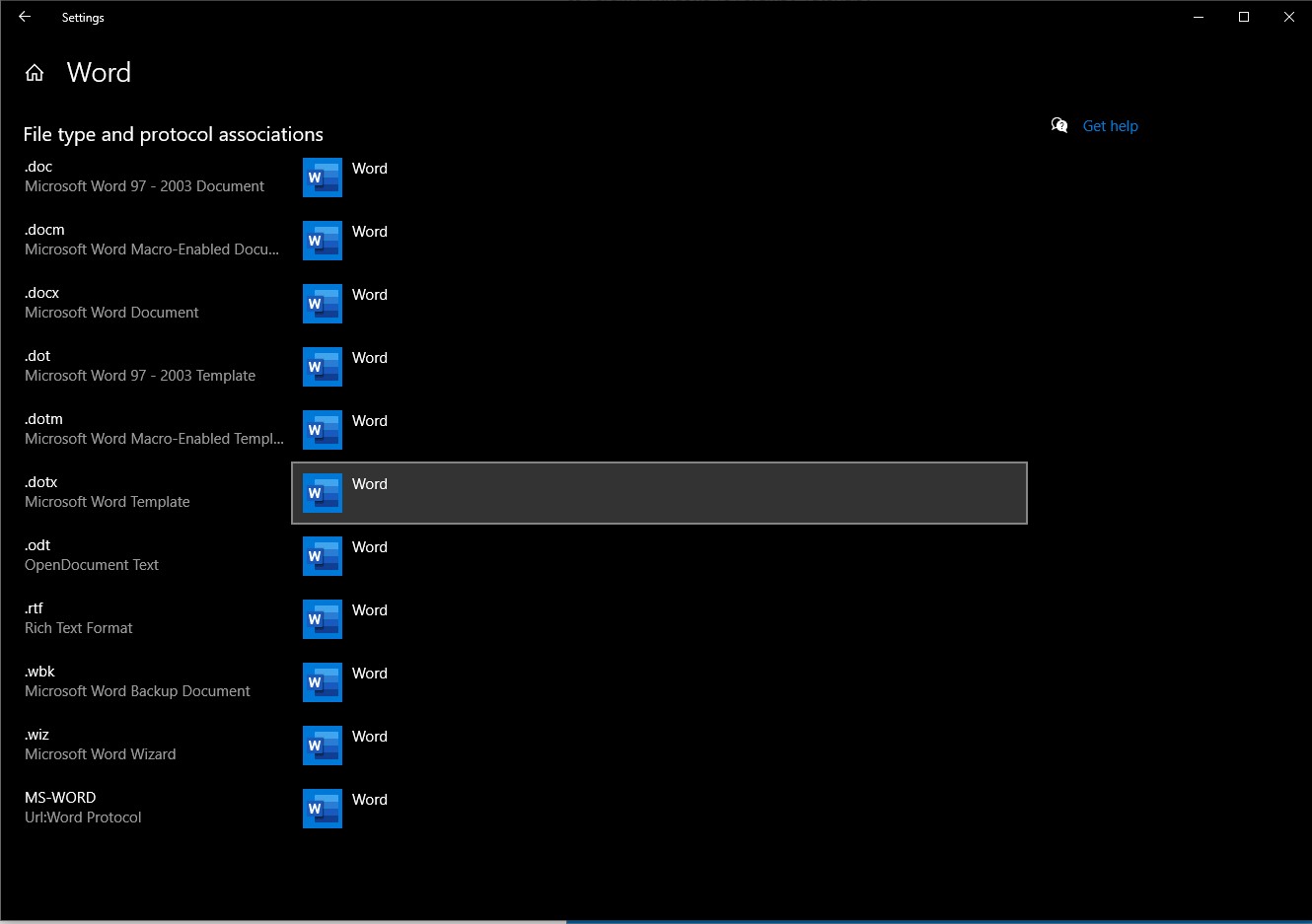Select the .docx file type label
This screenshot has width=1312, height=924.
point(41,293)
